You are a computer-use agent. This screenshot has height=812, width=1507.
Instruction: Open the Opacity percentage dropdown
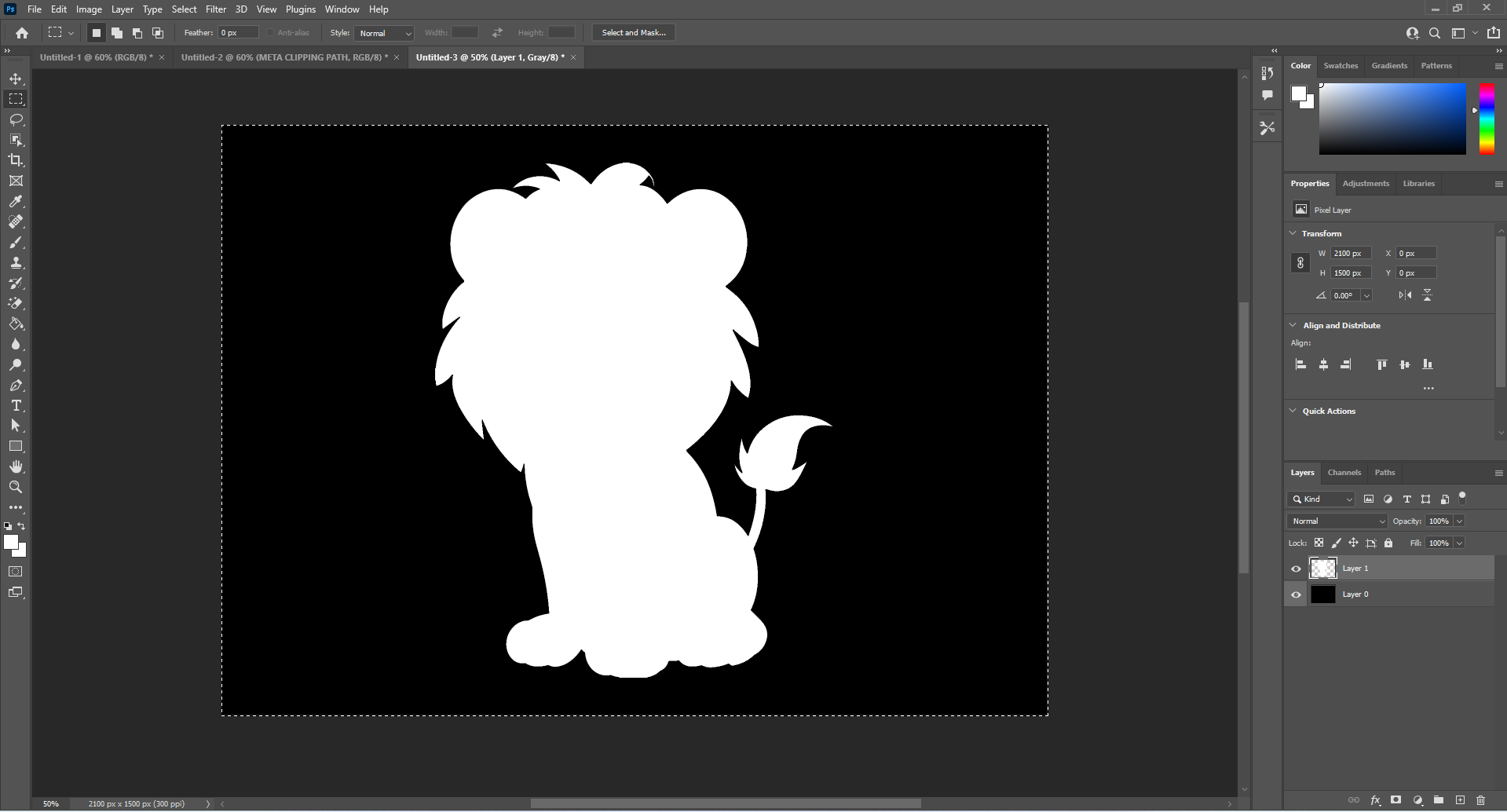pyautogui.click(x=1458, y=521)
